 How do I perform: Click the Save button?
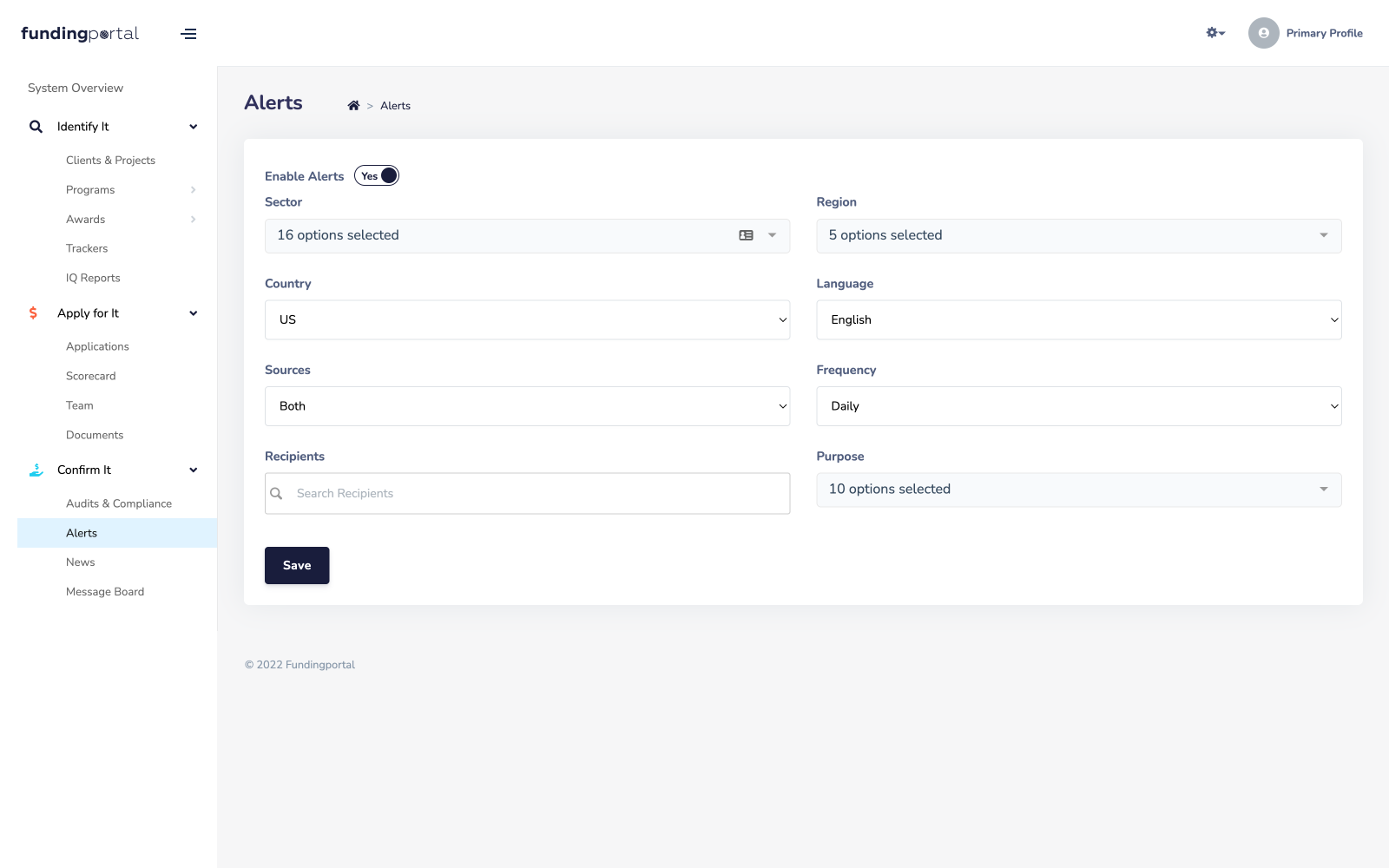click(x=297, y=565)
